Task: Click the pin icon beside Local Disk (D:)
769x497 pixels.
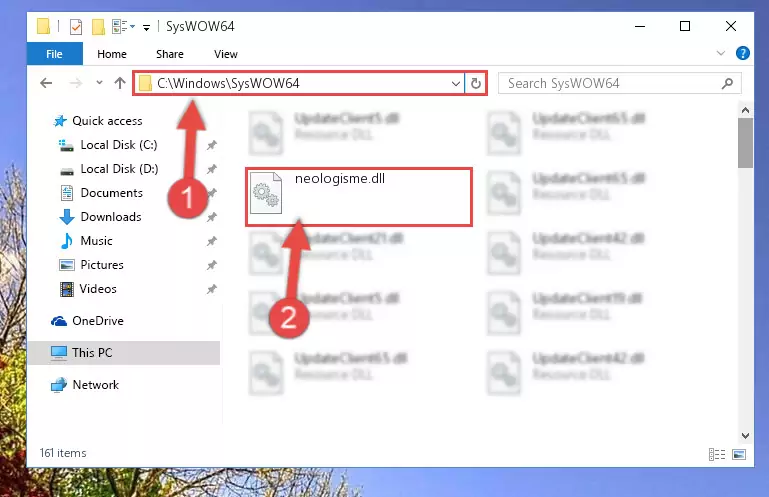Action: click(211, 169)
